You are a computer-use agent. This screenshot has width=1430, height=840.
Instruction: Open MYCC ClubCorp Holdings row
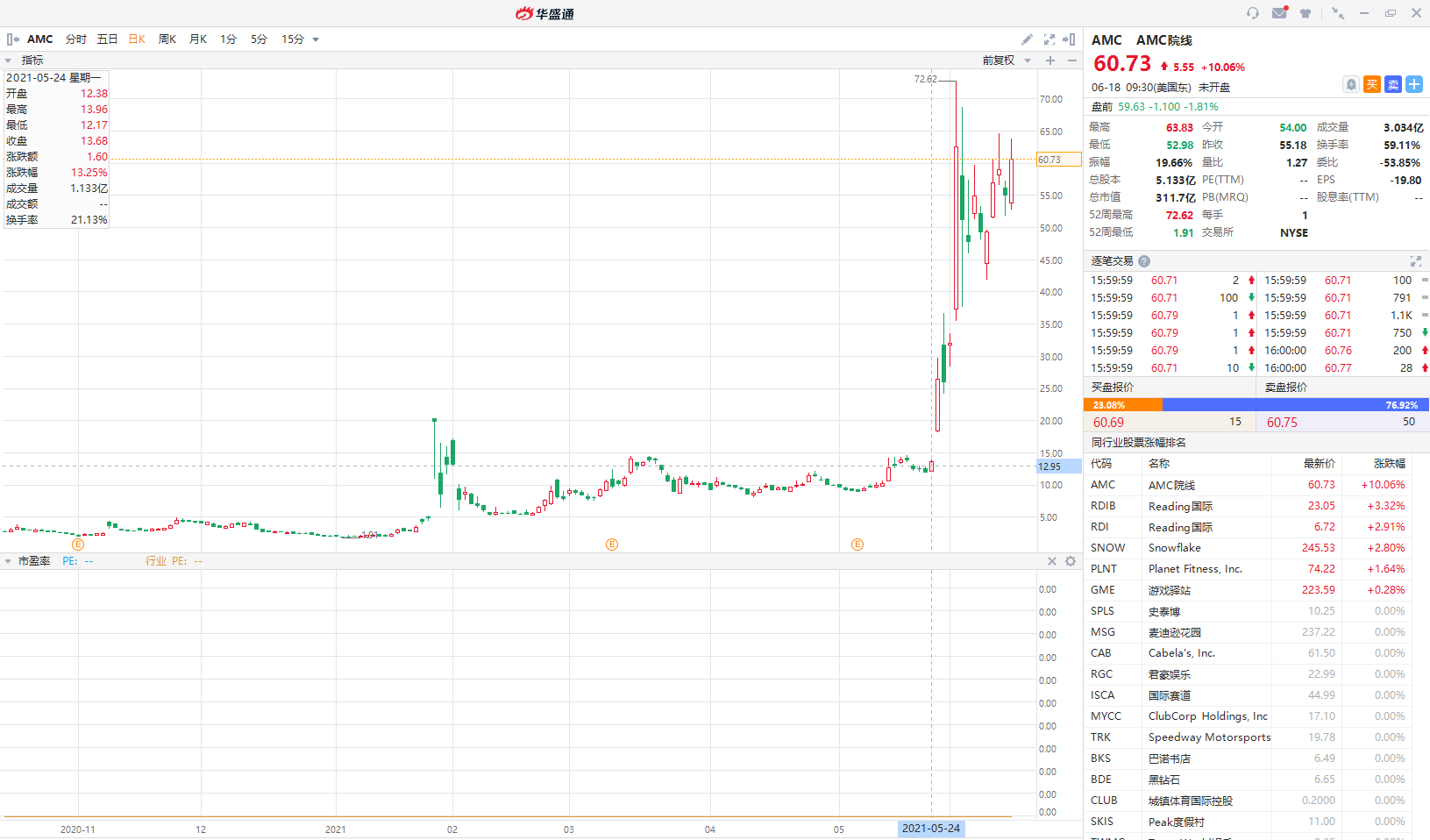coord(1248,716)
